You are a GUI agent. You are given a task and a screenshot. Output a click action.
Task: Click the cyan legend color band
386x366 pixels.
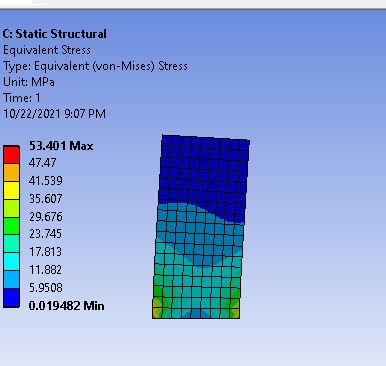coord(11,262)
